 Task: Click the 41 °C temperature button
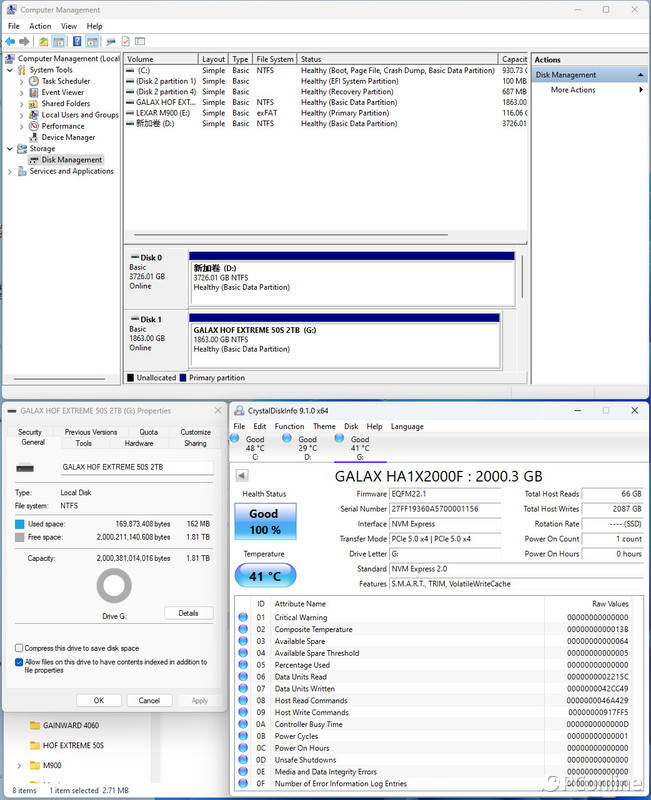265,576
